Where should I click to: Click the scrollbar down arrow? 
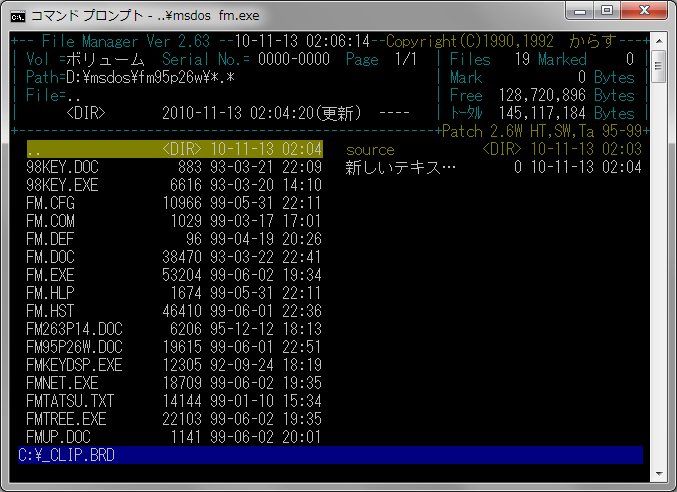coord(659,474)
